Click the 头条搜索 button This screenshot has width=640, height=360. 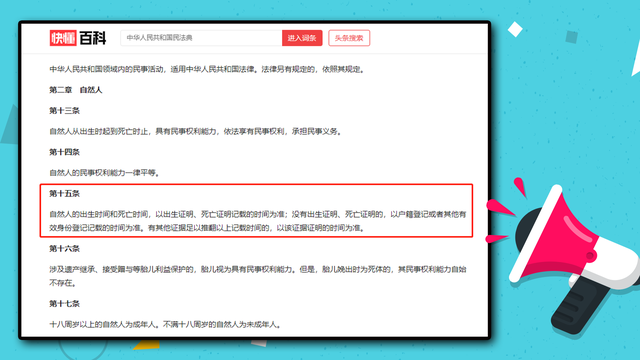tap(349, 38)
